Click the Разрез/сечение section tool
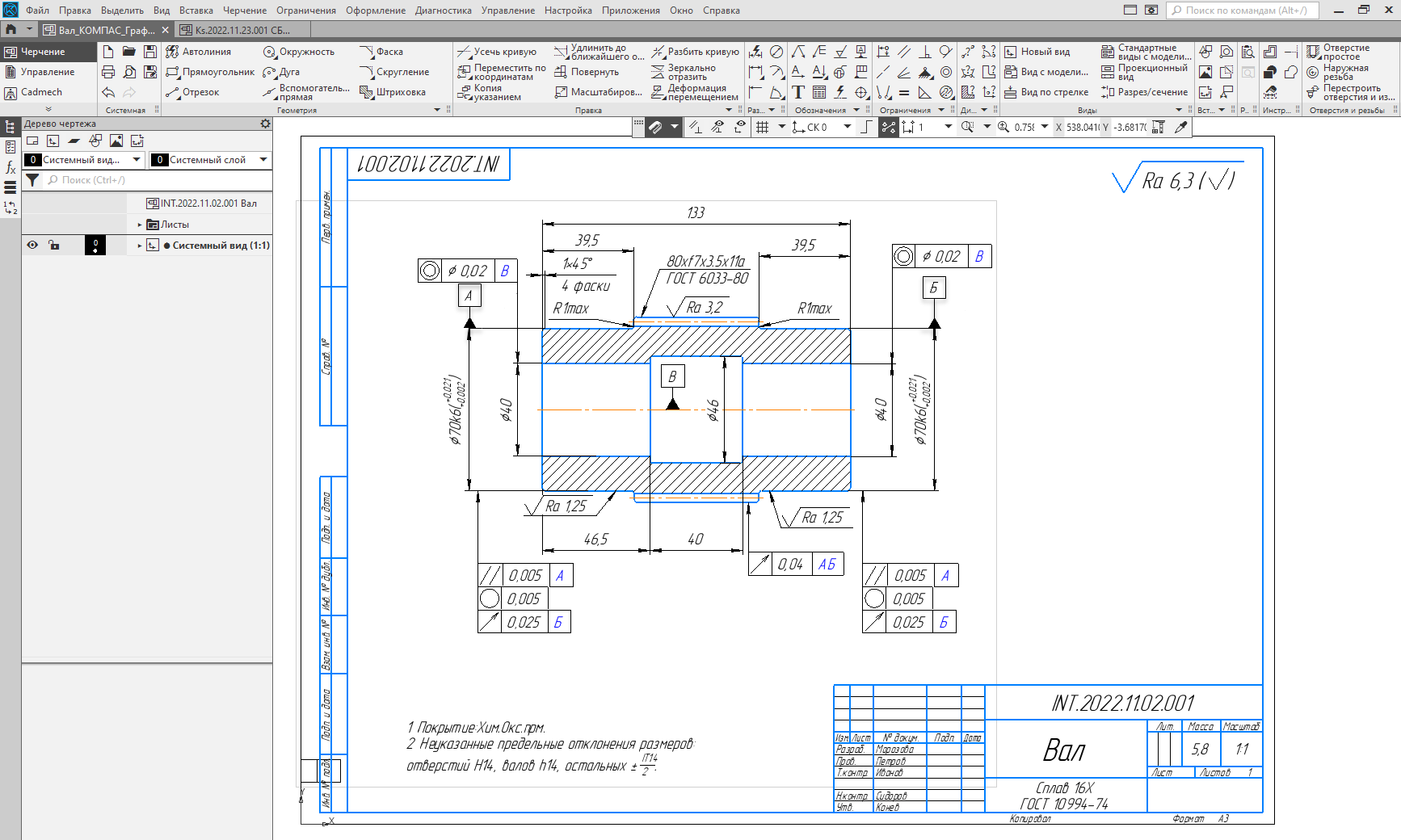Image resolution: width=1401 pixels, height=840 pixels. pos(1144,92)
